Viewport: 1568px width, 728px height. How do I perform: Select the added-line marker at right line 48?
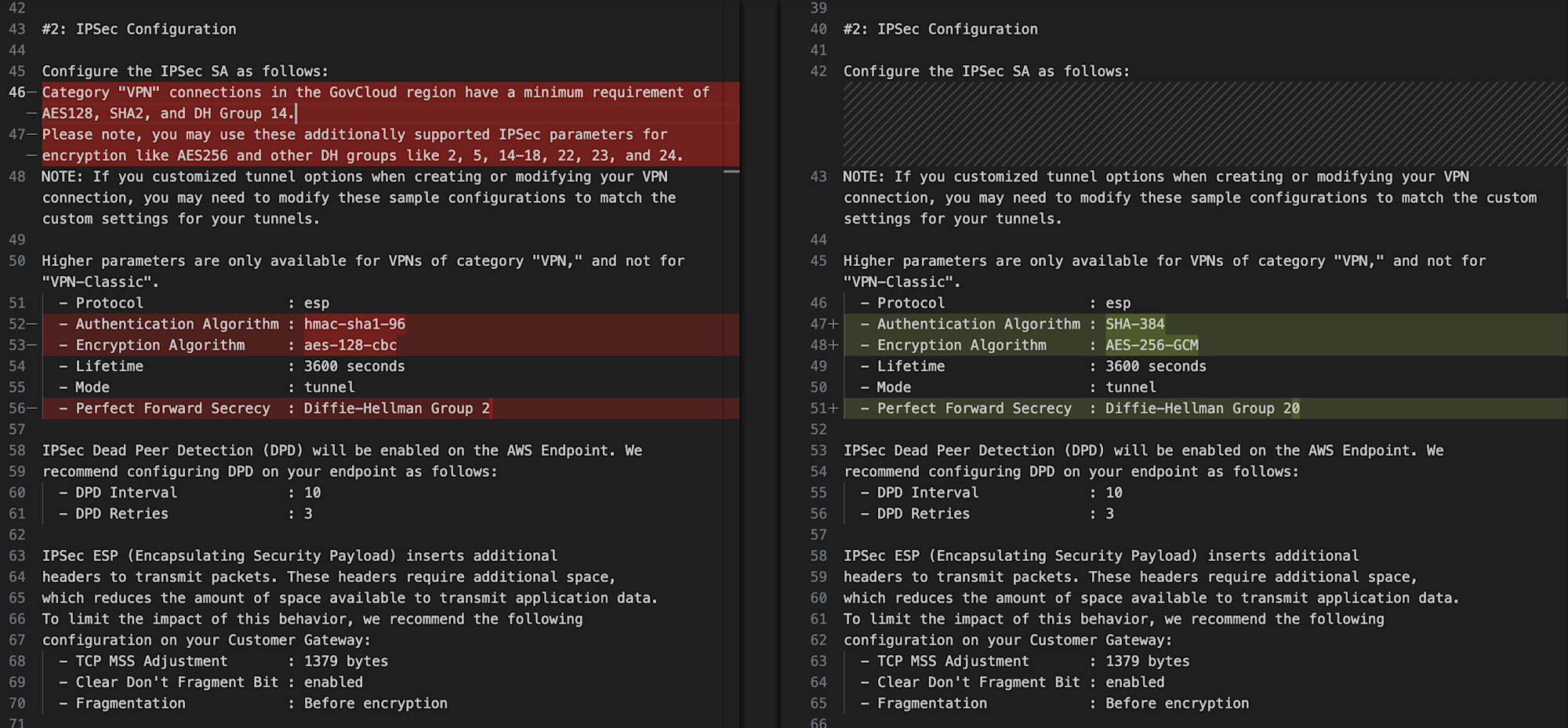[x=833, y=345]
